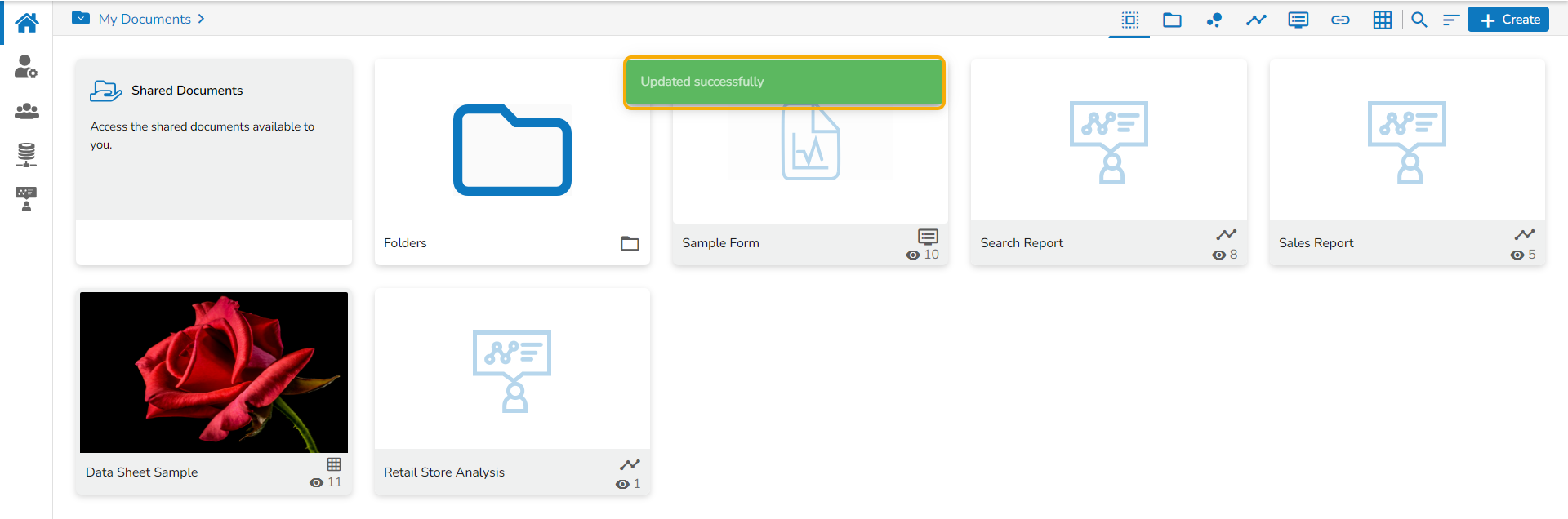This screenshot has height=519, width=1568.
Task: Toggle the data sheet grid filter in the toolbar
Action: [1382, 20]
